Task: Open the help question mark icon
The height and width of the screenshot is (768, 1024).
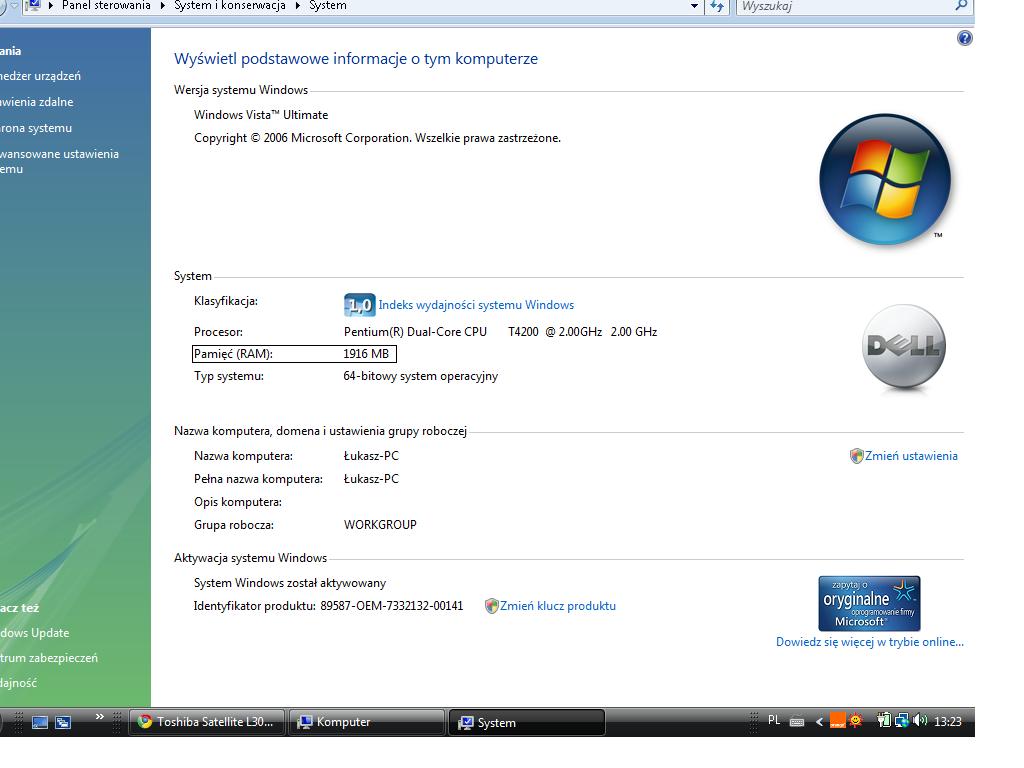Action: (x=964, y=39)
